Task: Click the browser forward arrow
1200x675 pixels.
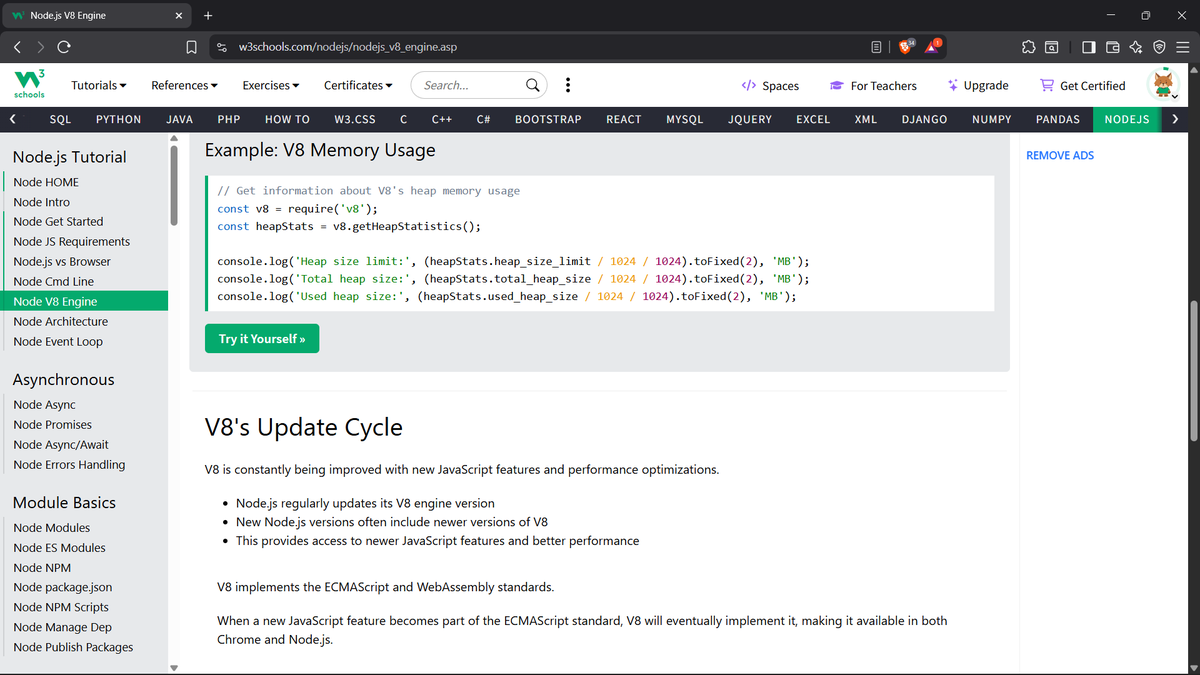Action: [x=41, y=47]
